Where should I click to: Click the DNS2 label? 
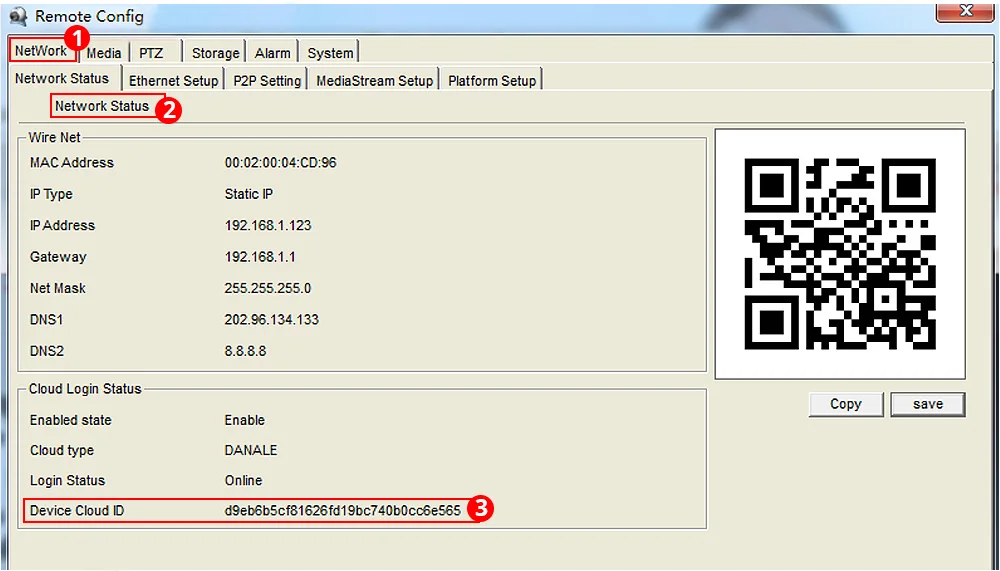[47, 351]
